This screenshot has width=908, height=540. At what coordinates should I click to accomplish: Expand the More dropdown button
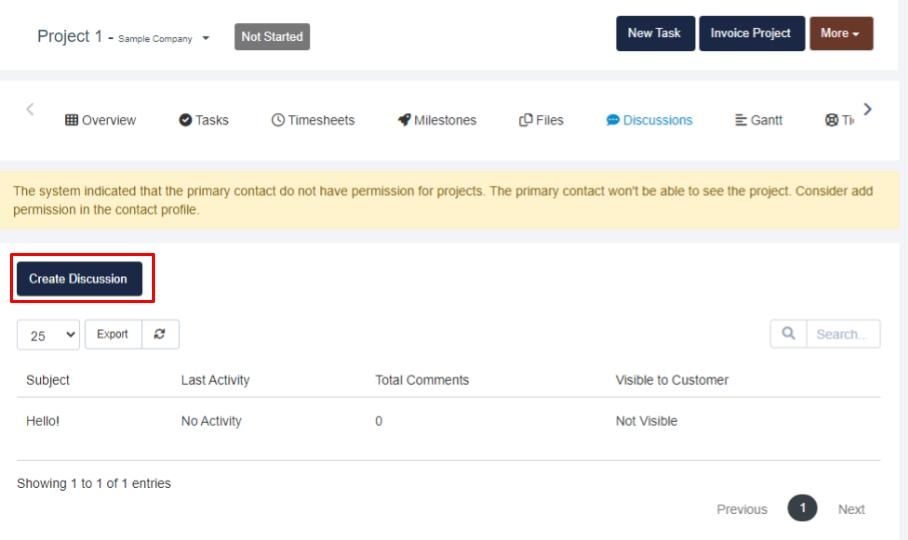pos(840,33)
